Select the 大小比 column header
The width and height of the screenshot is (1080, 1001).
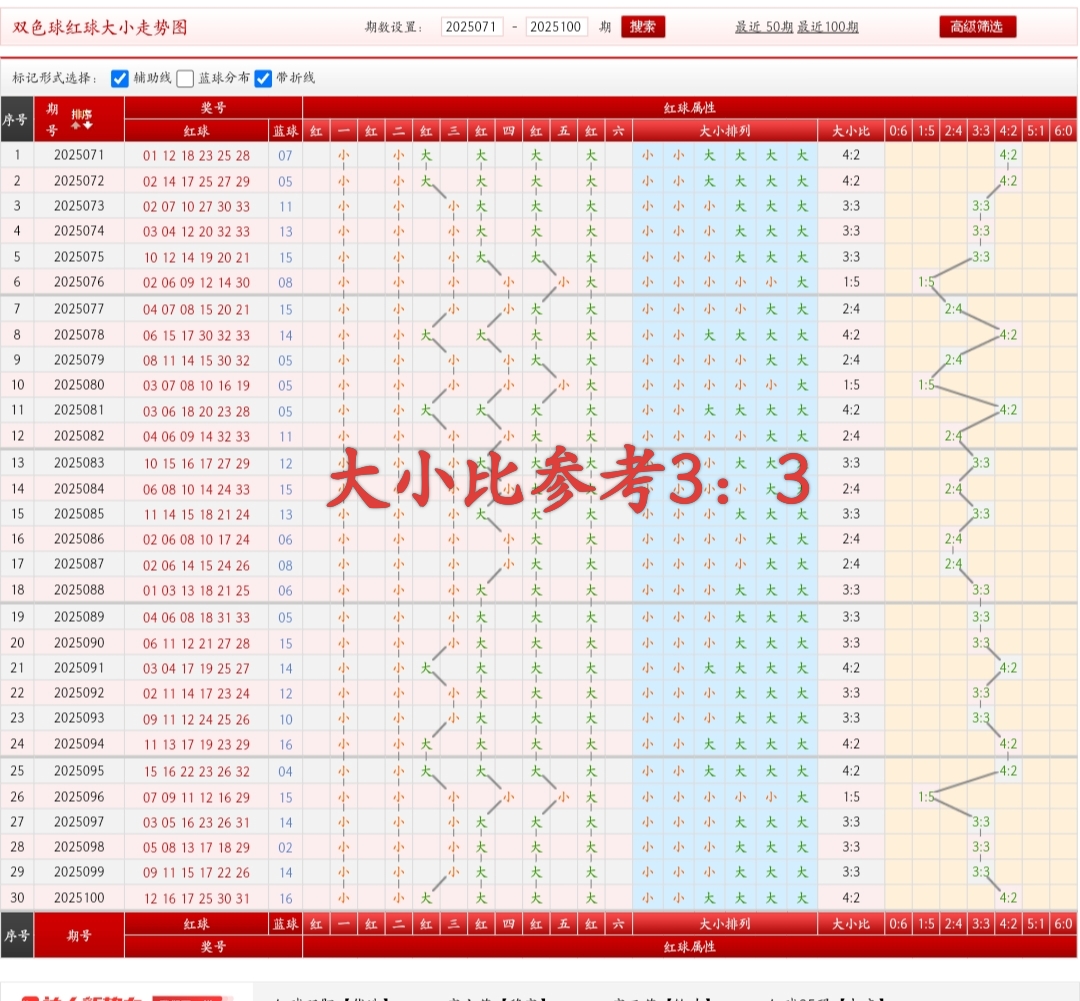[851, 128]
